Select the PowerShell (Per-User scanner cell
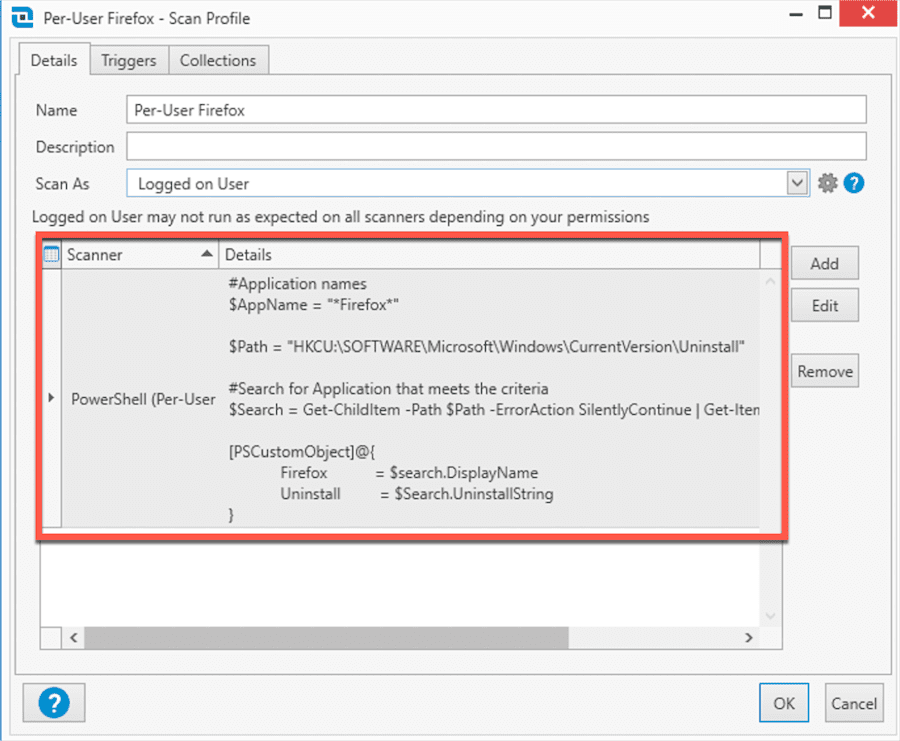The width and height of the screenshot is (900, 741). tap(140, 399)
